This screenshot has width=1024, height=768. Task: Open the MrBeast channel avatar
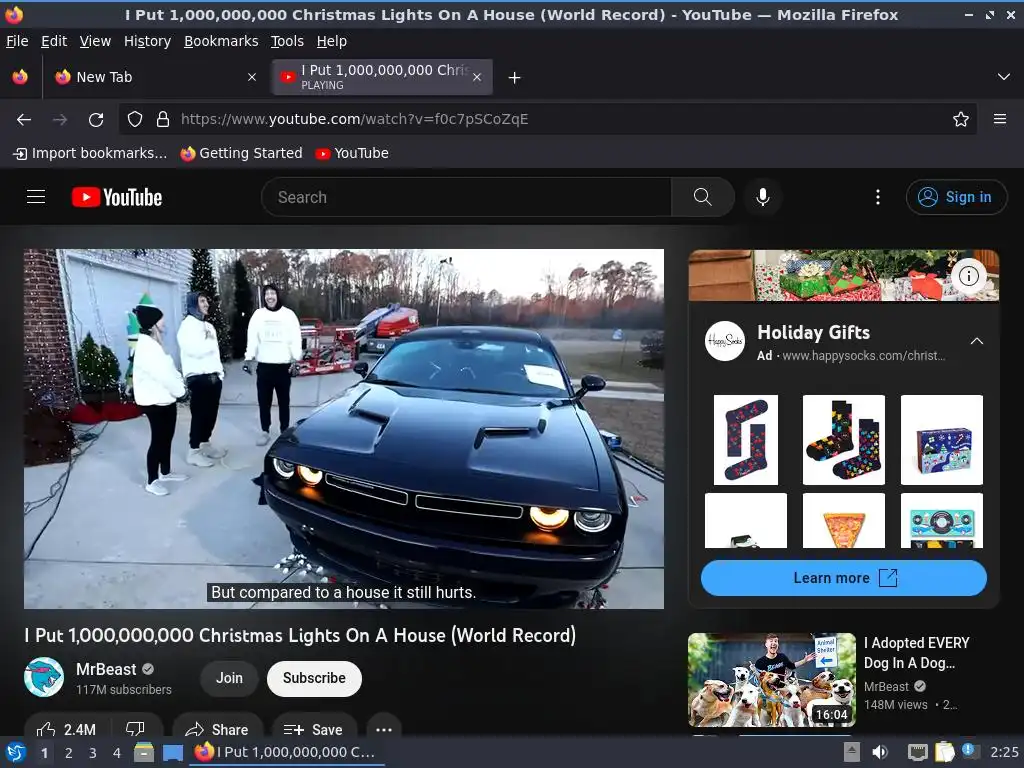click(44, 677)
